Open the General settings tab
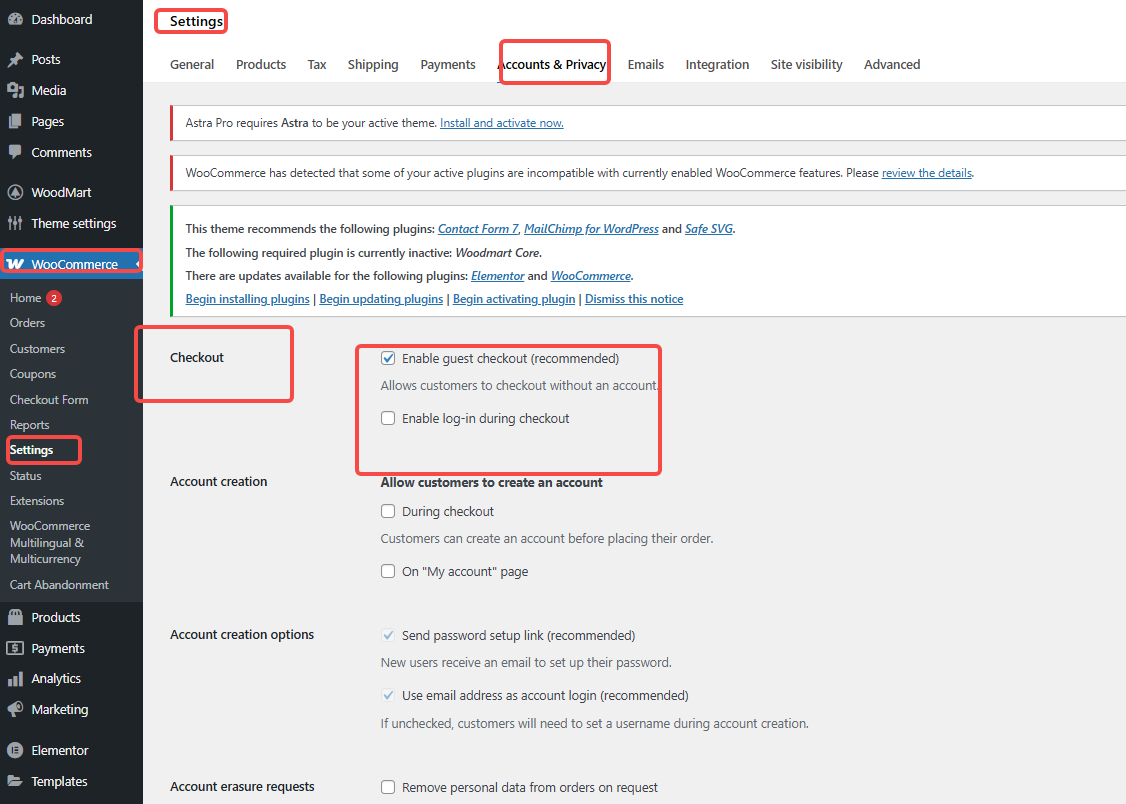Screen dimensions: 1126x804 (192, 65)
